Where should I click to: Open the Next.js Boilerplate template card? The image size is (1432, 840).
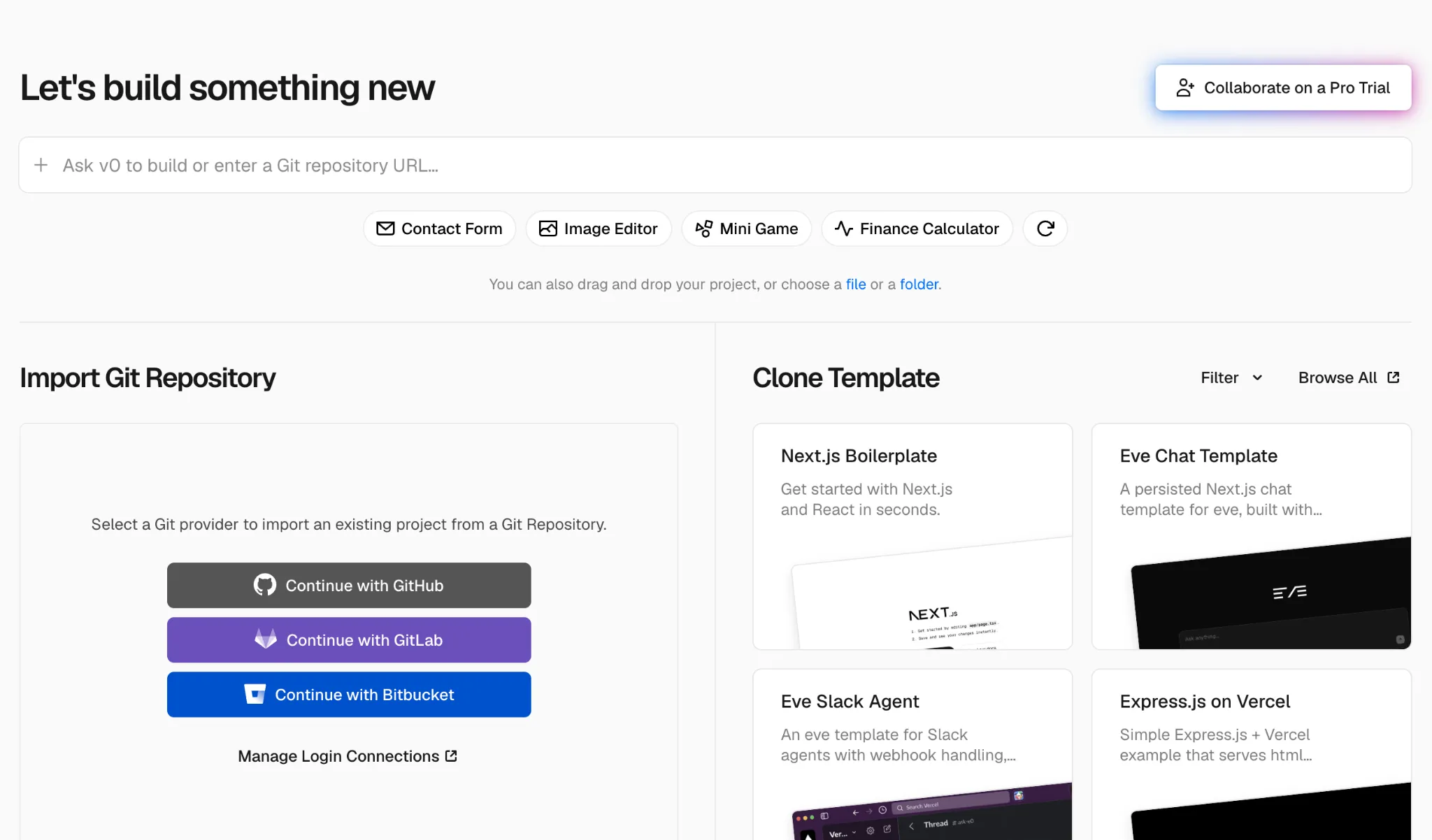[912, 537]
